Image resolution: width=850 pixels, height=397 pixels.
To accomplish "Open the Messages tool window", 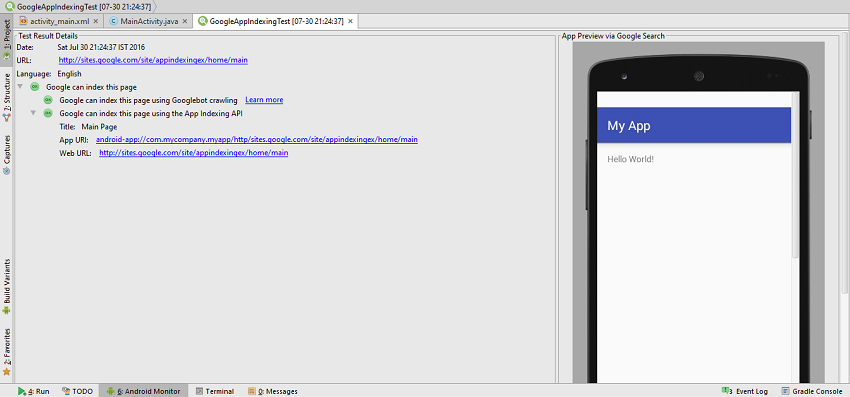I will [x=273, y=391].
